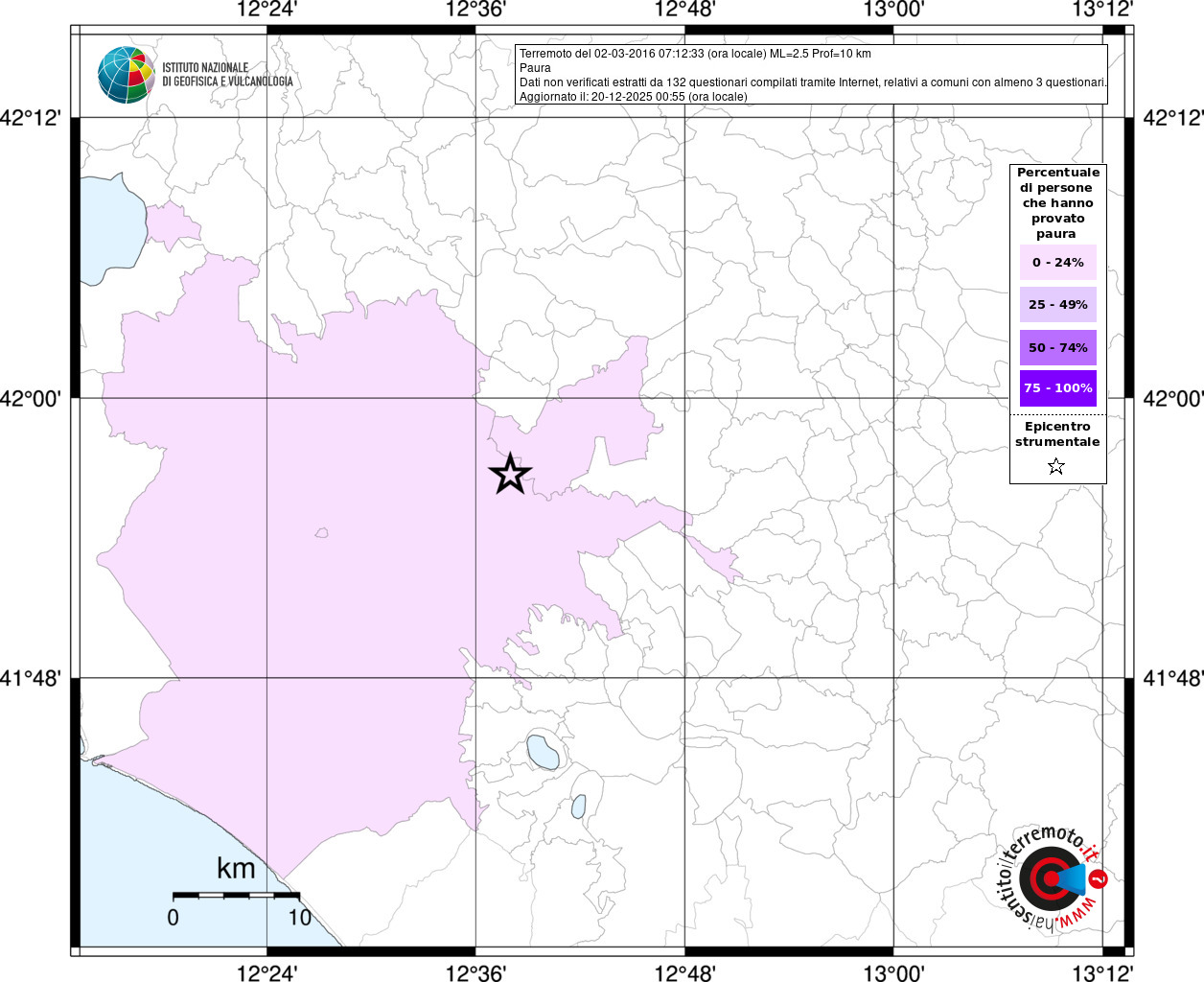1204x982 pixels.
Task: Click the haisentitoilterremoto.it target logo
Action: (1051, 878)
